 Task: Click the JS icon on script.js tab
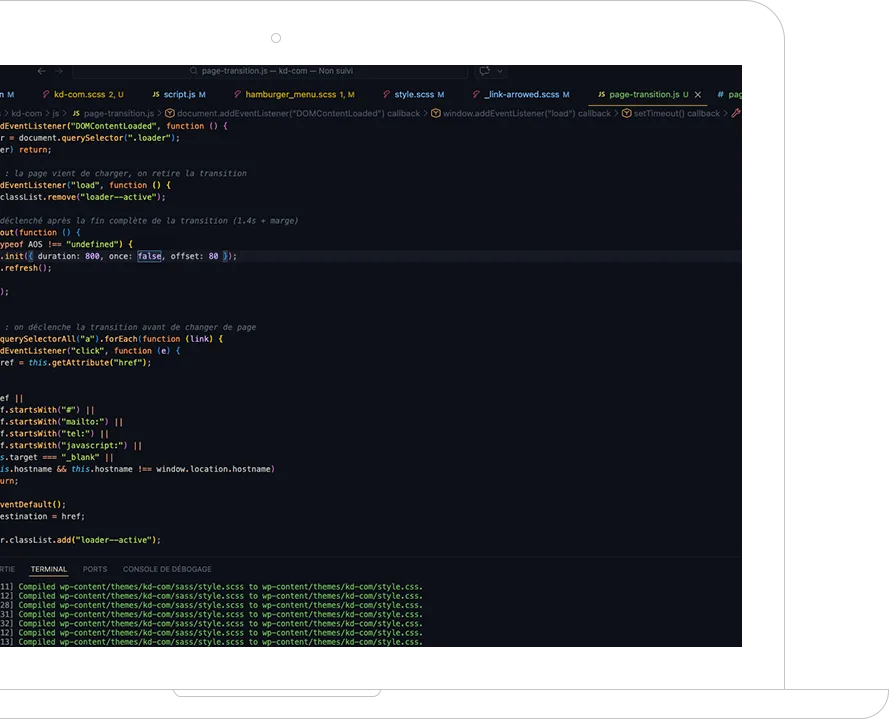click(154, 95)
